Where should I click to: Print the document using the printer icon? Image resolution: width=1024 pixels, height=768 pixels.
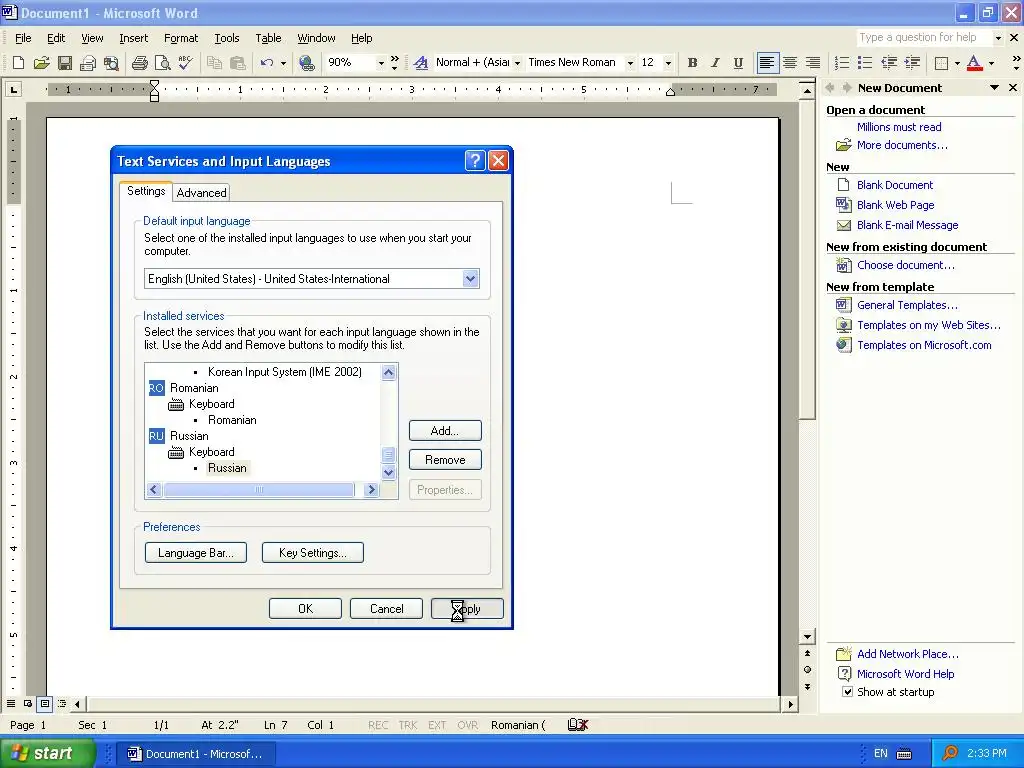point(140,63)
